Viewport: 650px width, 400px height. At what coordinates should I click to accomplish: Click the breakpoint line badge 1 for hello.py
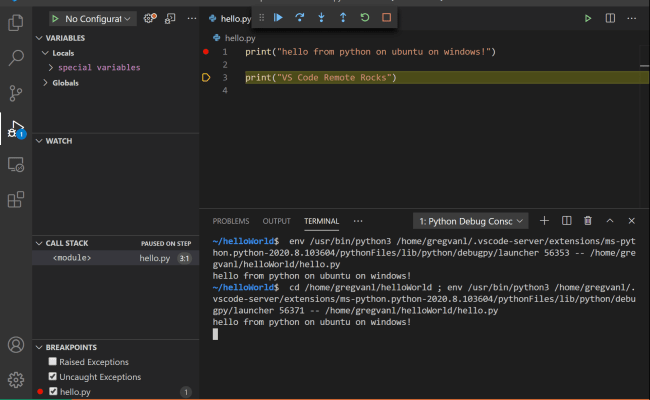coord(186,392)
